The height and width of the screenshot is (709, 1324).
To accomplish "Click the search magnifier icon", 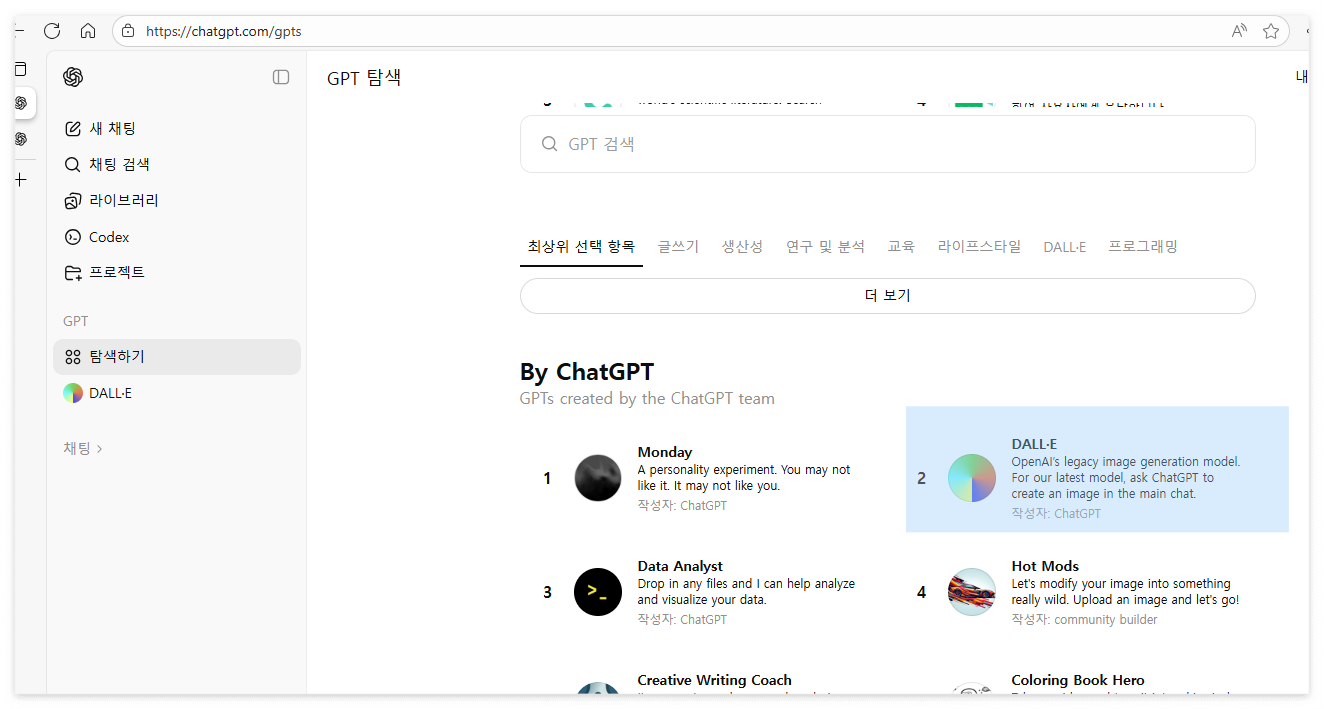I will (549, 144).
